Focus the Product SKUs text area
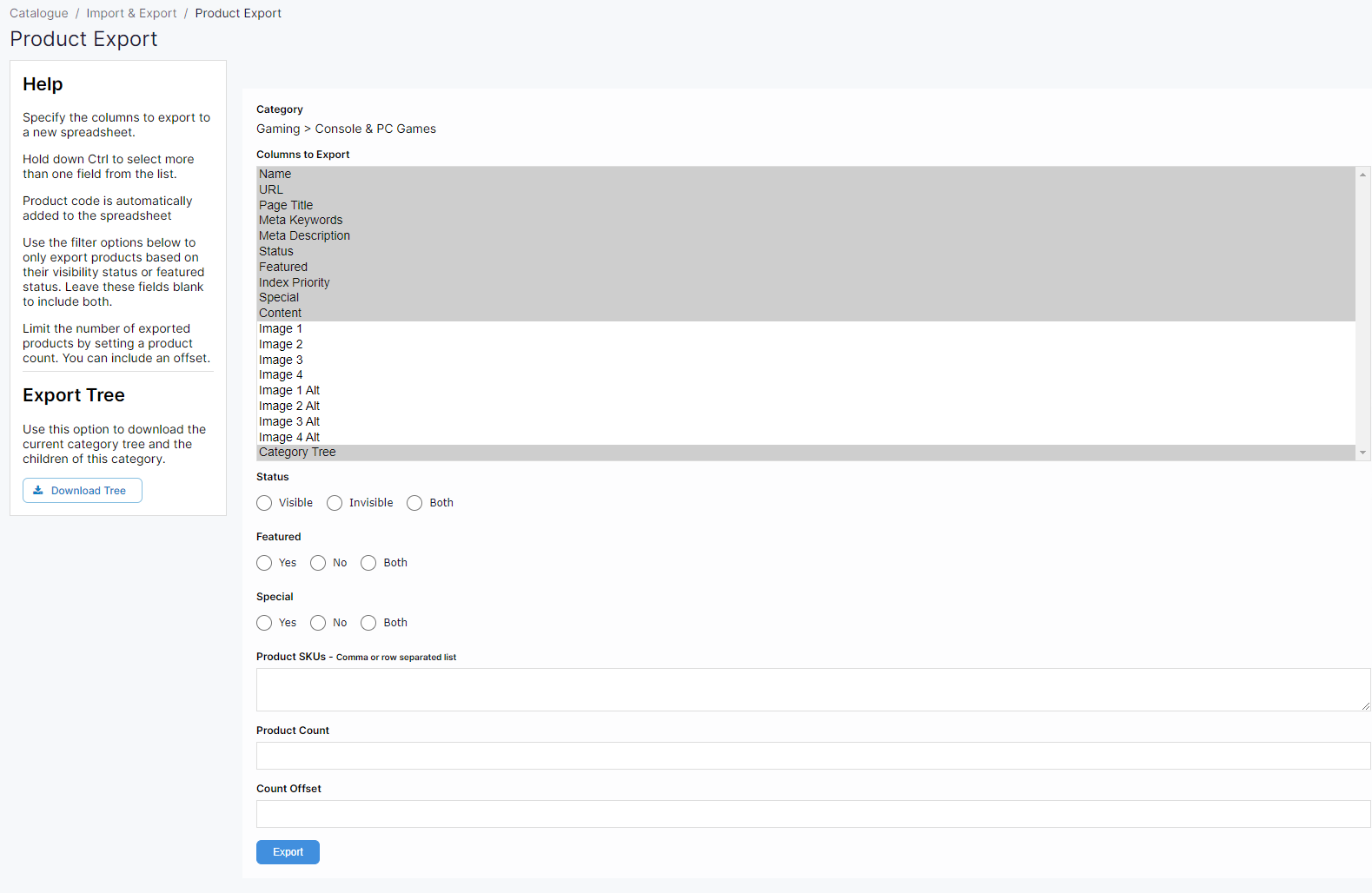This screenshot has height=893, width=1372. (x=812, y=690)
